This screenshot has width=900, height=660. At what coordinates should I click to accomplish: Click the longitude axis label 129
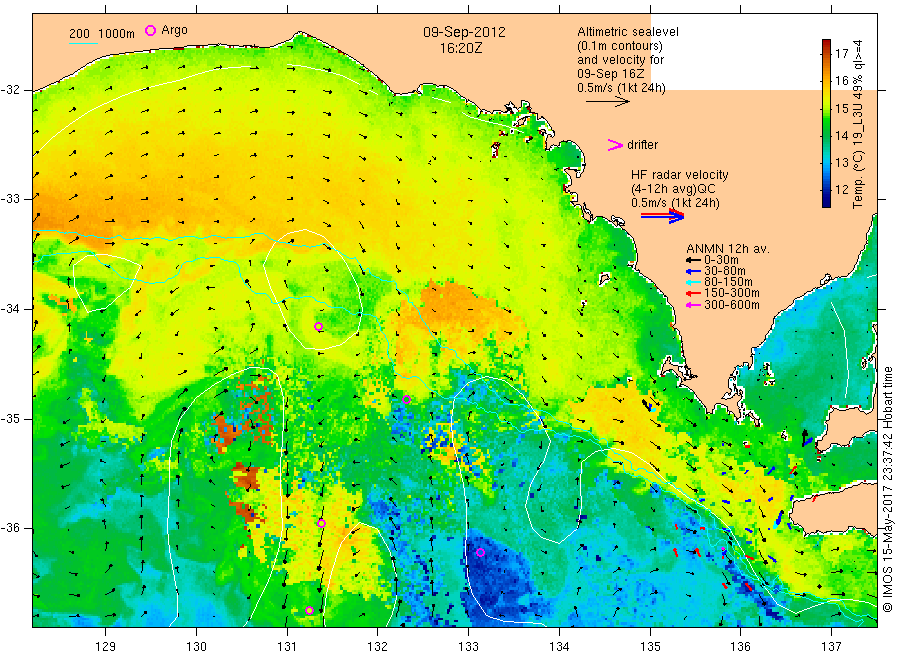coord(106,647)
